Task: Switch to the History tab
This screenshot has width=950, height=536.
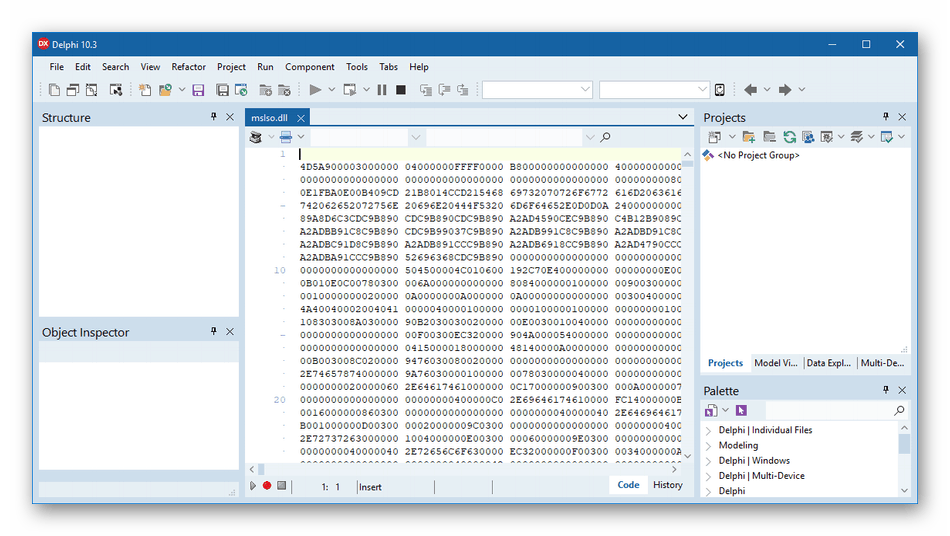Action: click(x=668, y=485)
